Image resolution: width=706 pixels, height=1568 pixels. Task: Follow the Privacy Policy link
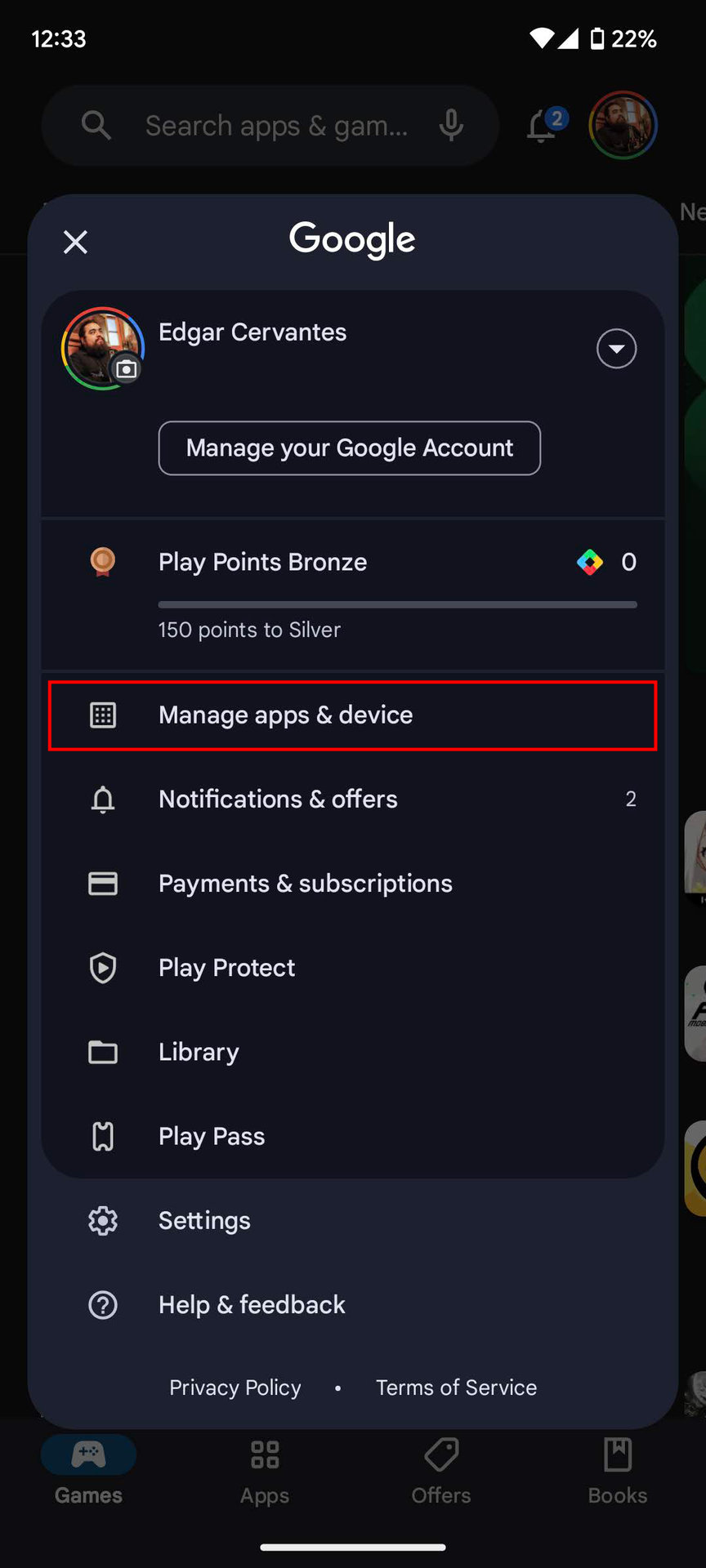235,1388
